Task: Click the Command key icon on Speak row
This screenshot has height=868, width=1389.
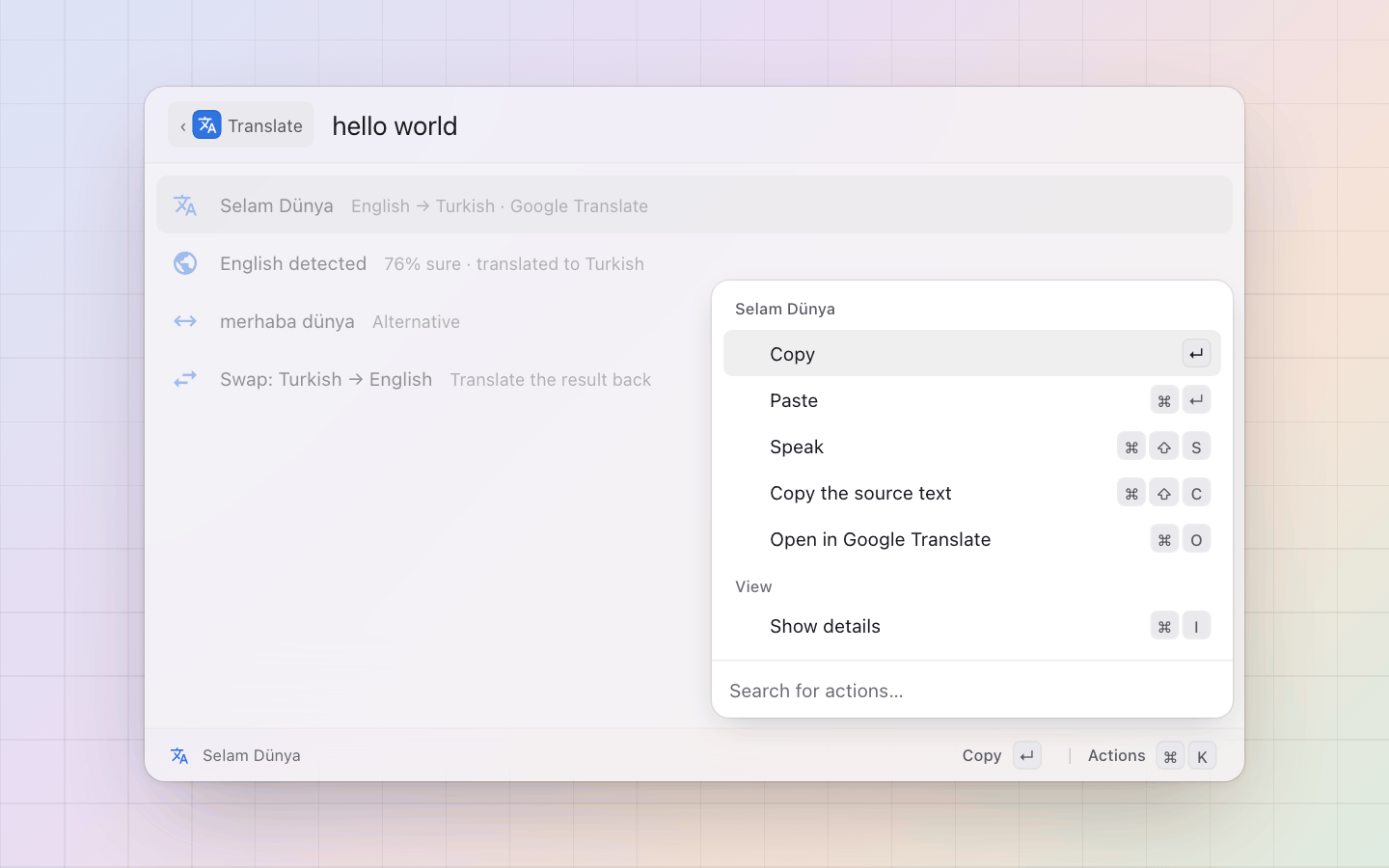Action: [x=1131, y=447]
